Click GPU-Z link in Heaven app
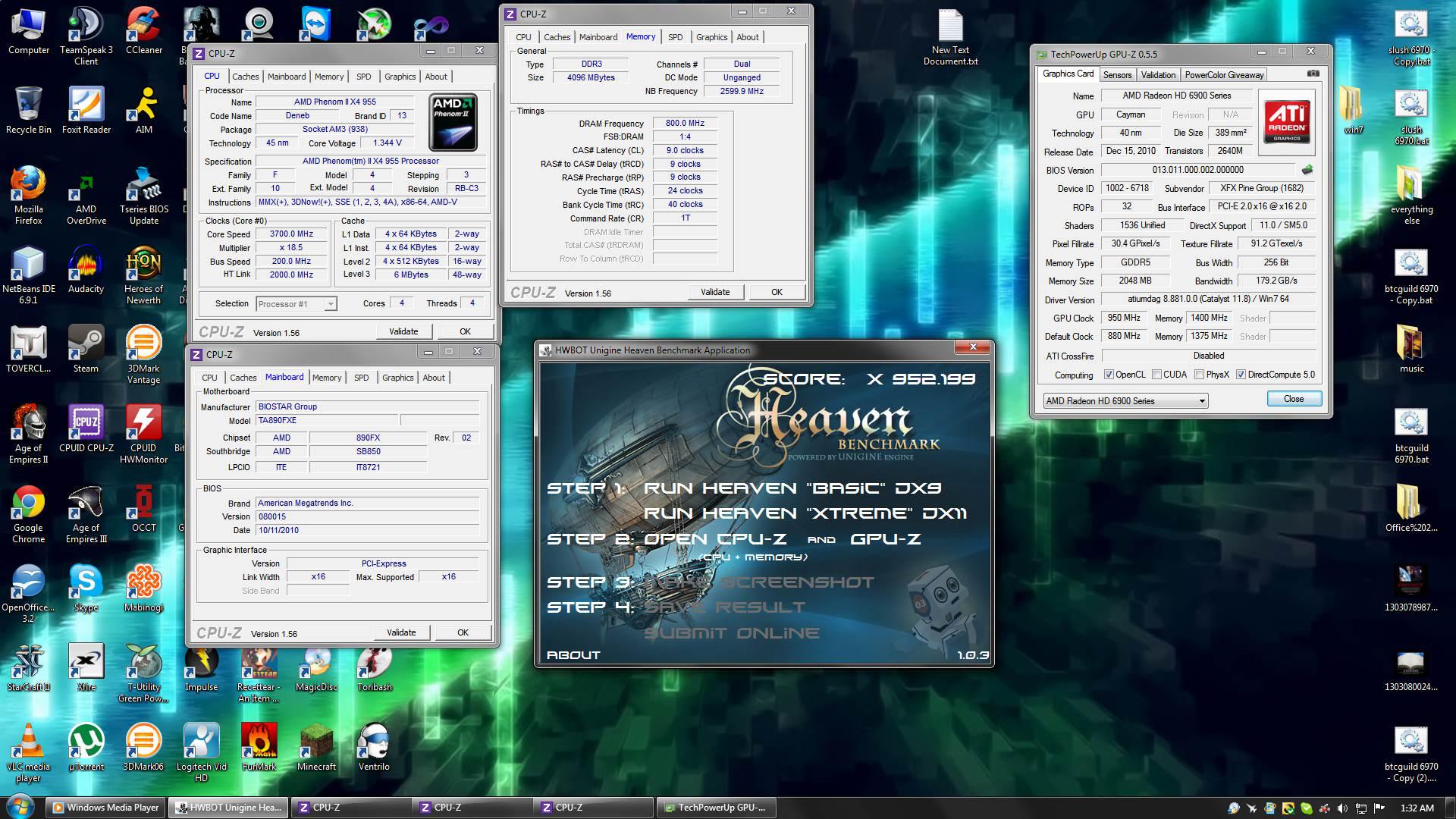1456x819 pixels. coord(885,539)
